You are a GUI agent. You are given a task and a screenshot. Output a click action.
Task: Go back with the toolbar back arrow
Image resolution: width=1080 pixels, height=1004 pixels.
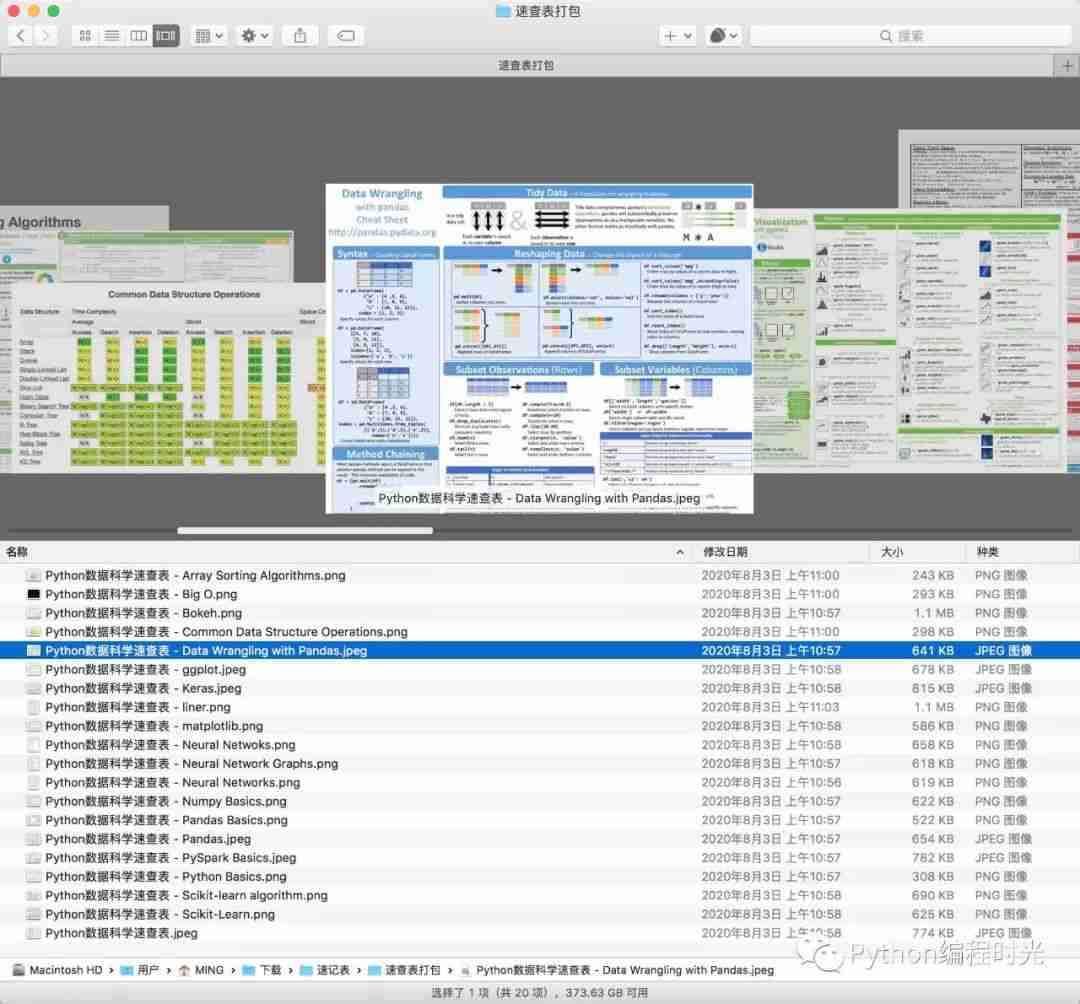pos(21,36)
